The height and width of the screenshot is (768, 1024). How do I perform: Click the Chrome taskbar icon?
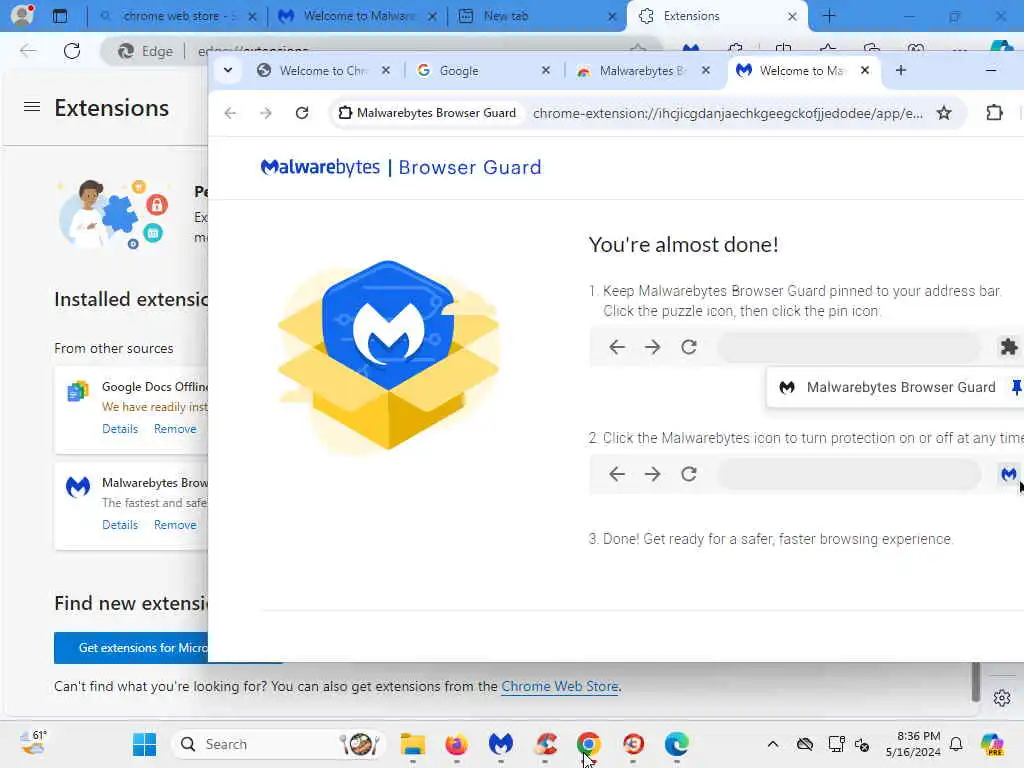[x=589, y=744]
